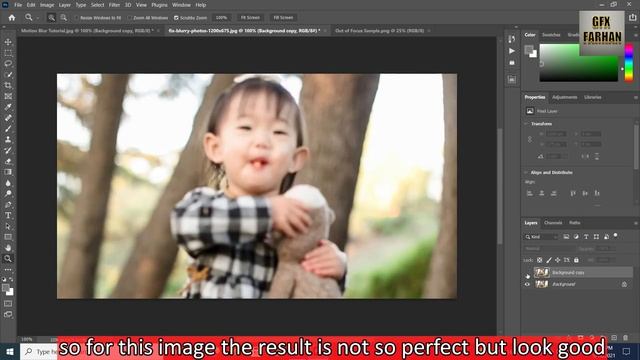This screenshot has height=360, width=640.
Task: Select the Lasso tool
Action: 8,64
